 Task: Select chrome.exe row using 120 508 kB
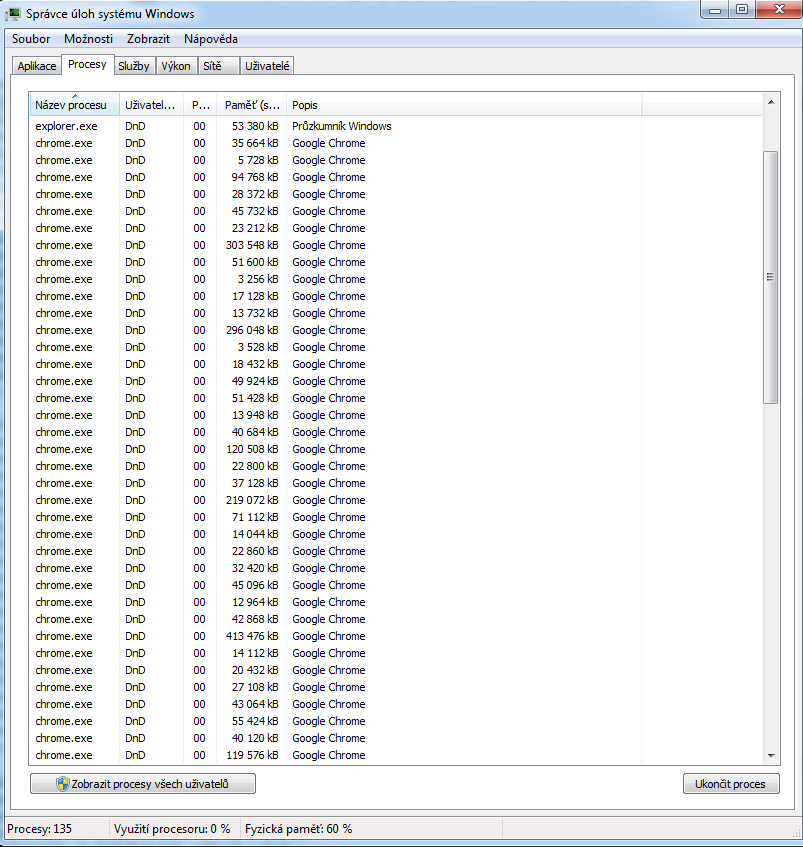click(x=336, y=449)
